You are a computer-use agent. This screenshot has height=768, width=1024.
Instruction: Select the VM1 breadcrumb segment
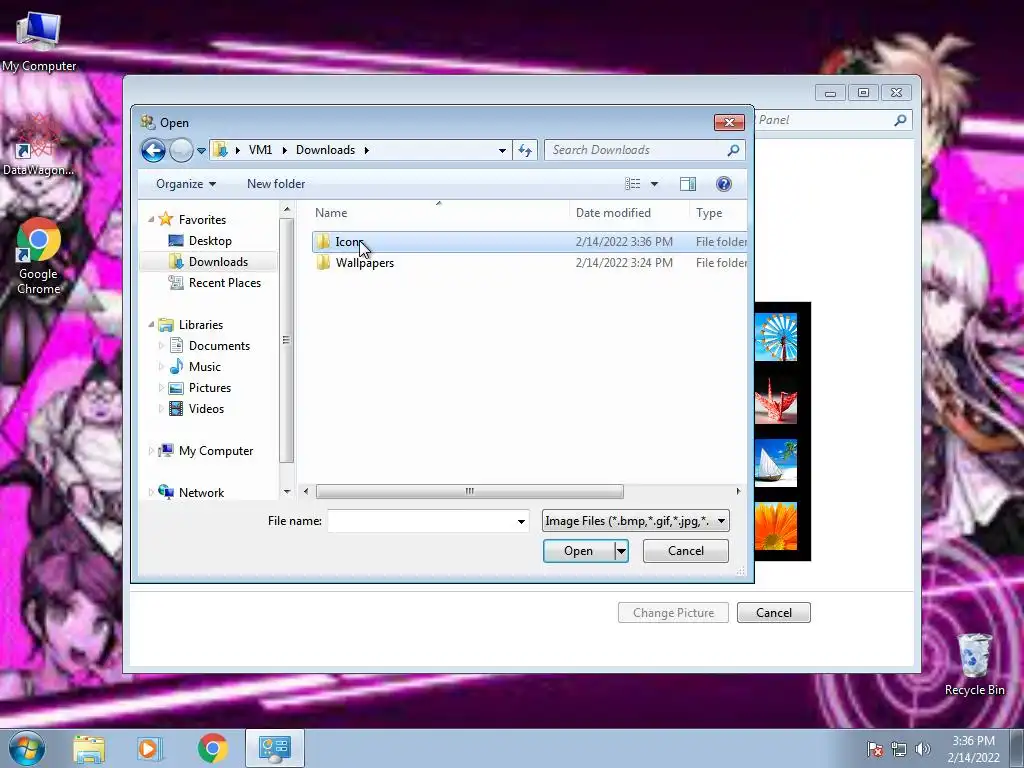point(260,150)
